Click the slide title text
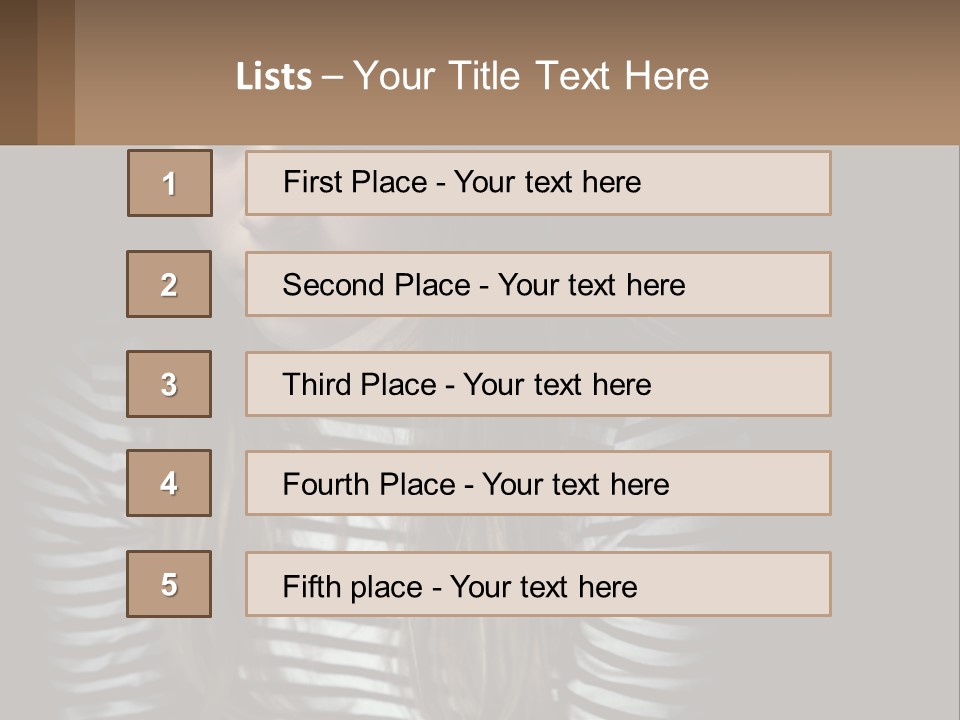 pos(472,76)
